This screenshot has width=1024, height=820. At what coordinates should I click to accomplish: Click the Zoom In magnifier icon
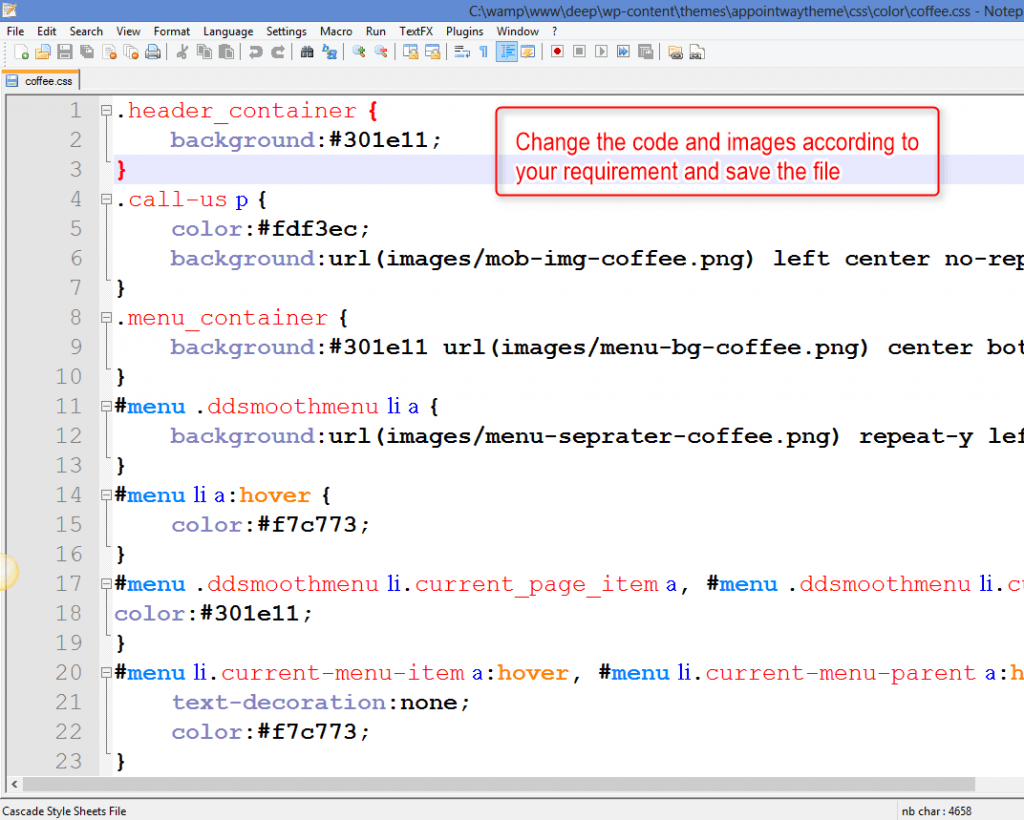pos(358,51)
